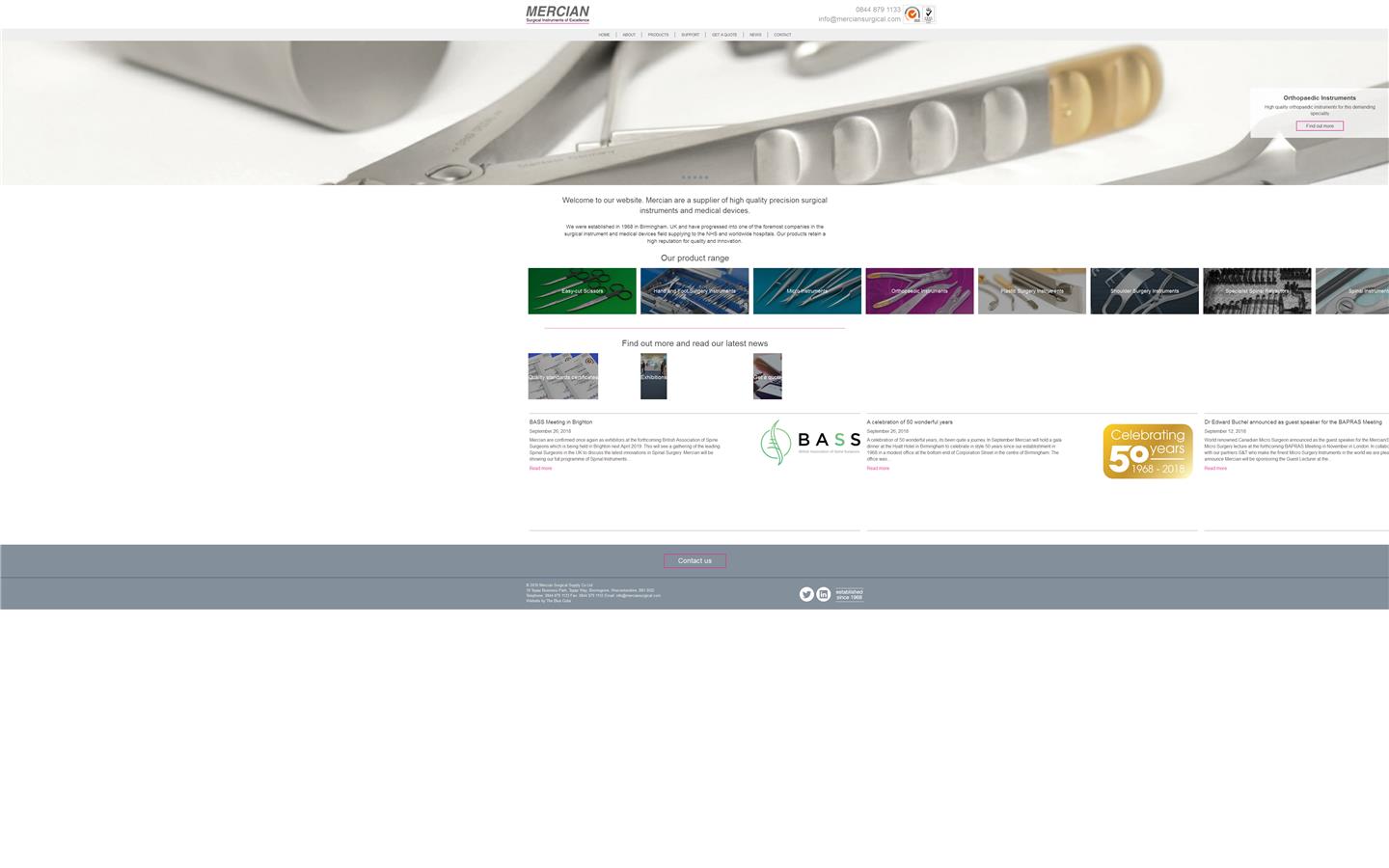The image size is (1389, 868).
Task: Open the Easy-out Scissors product thumbnail
Action: (582, 290)
